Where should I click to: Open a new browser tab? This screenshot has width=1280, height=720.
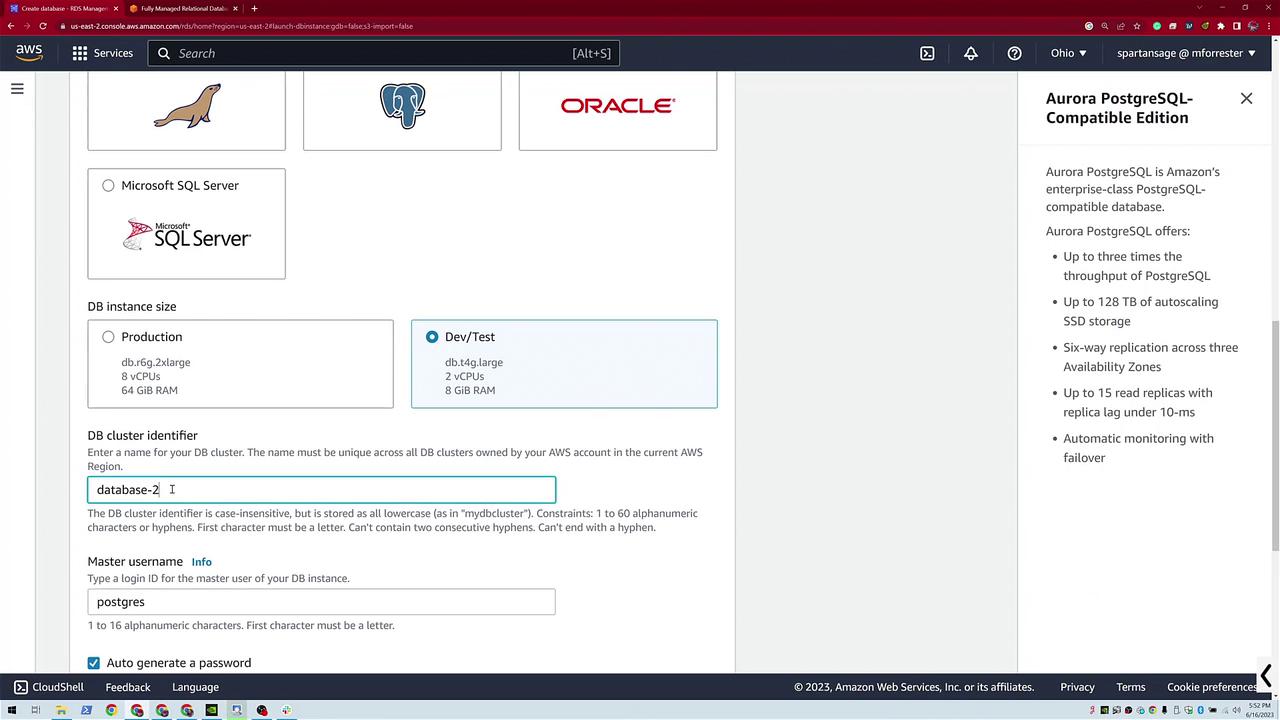pyautogui.click(x=254, y=8)
